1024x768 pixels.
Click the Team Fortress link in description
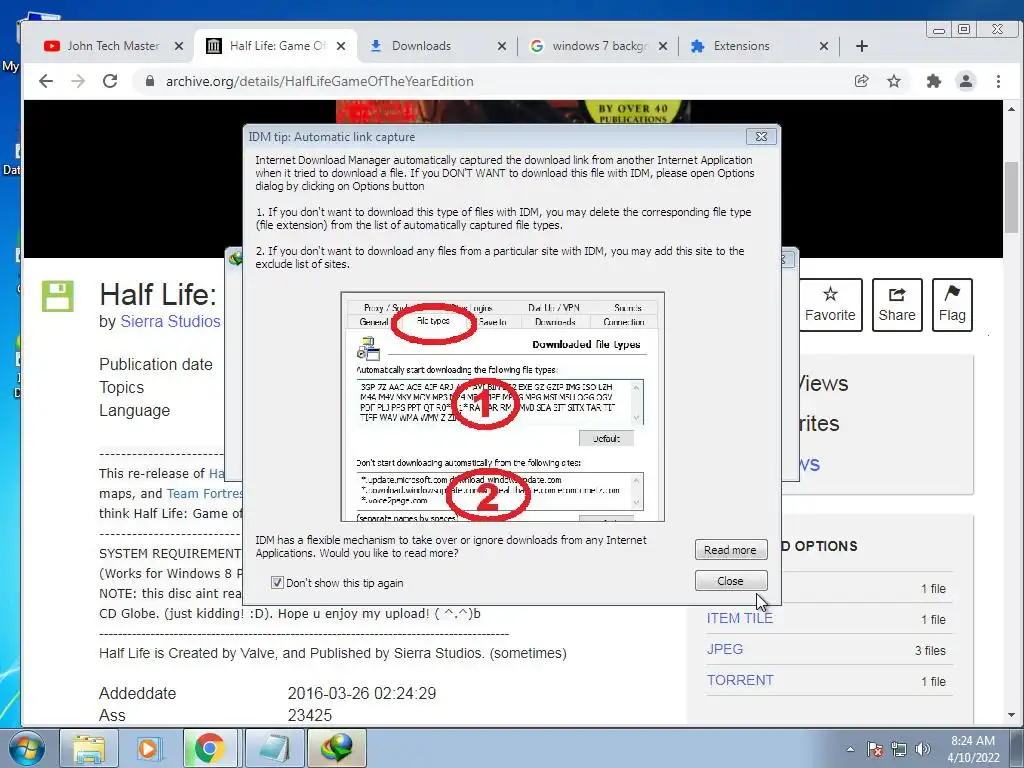coord(204,493)
